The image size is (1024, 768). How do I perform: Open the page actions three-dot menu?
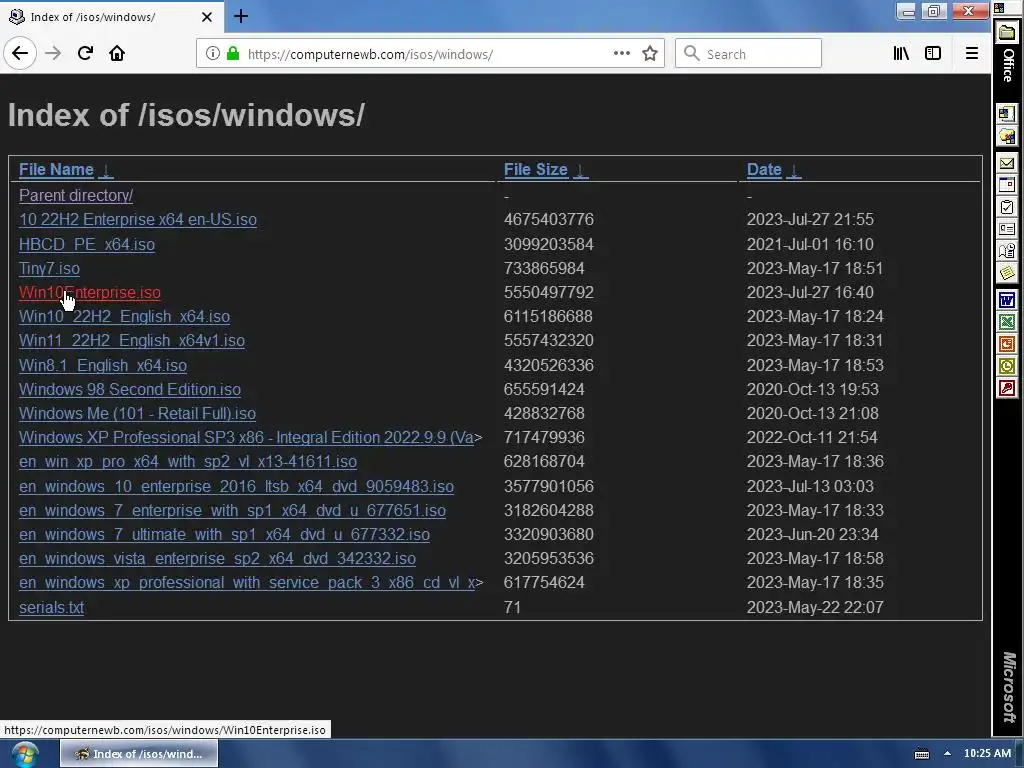click(622, 54)
